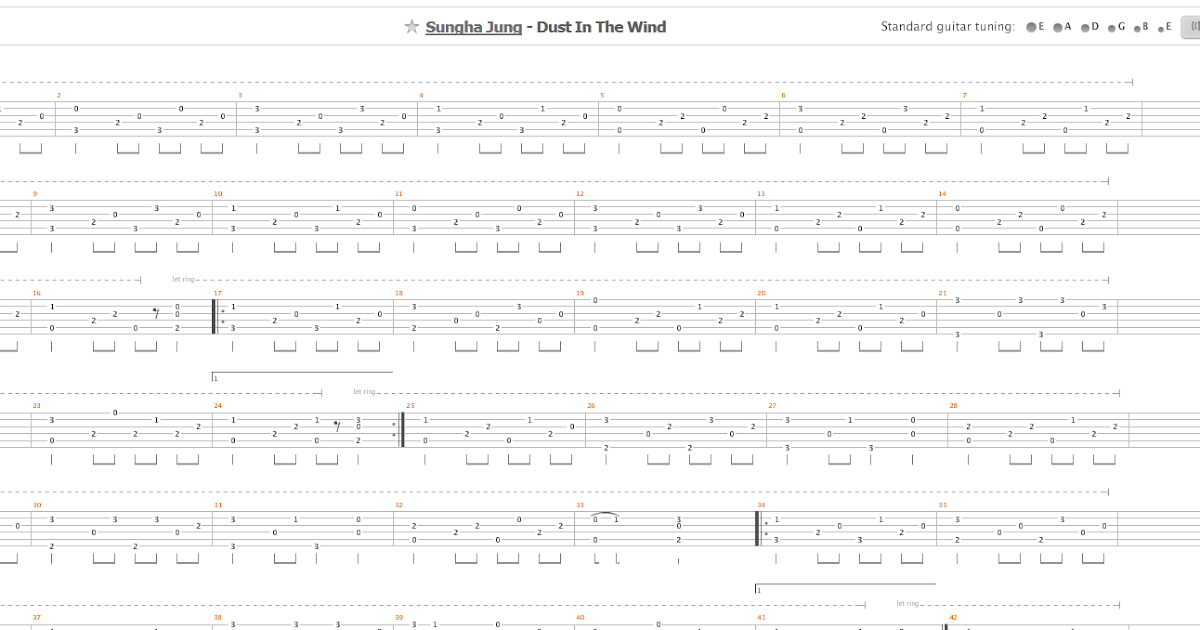Screen dimensions: 1200x630
Task: Click the favorite star next to the title
Action: coord(411,27)
